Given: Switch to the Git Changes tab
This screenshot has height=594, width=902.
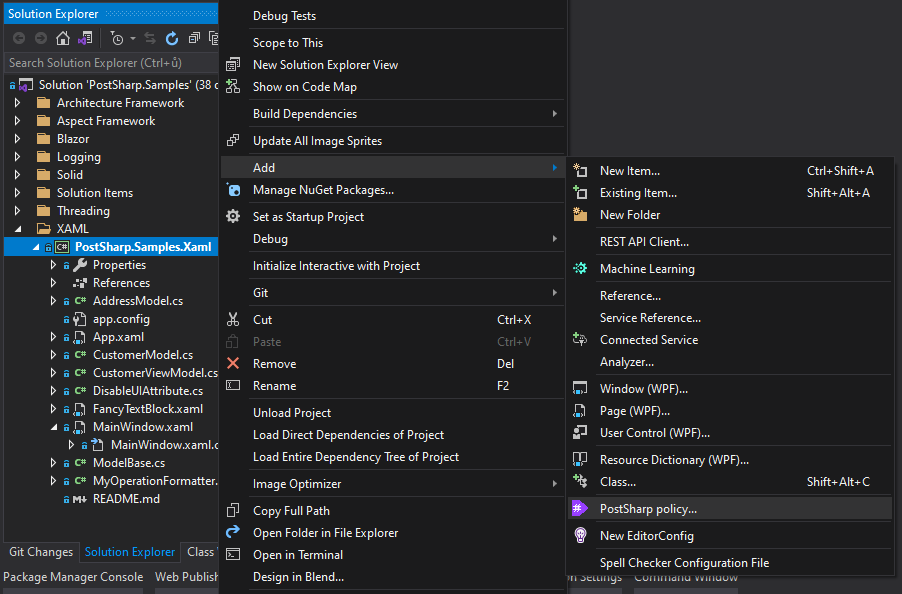Looking at the screenshot, I should click(41, 551).
